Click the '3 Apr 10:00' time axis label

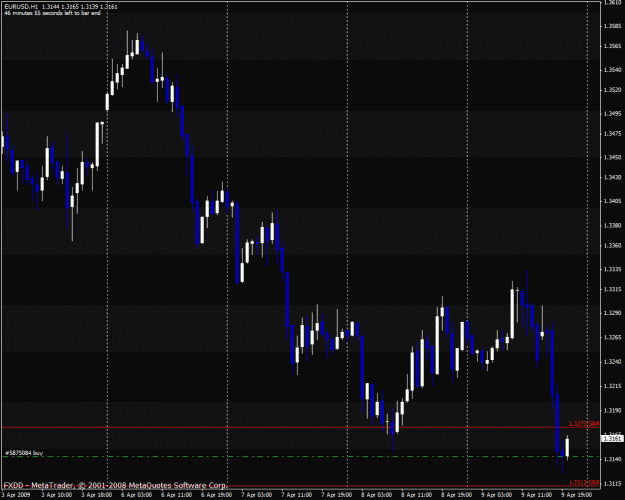(x=57, y=495)
